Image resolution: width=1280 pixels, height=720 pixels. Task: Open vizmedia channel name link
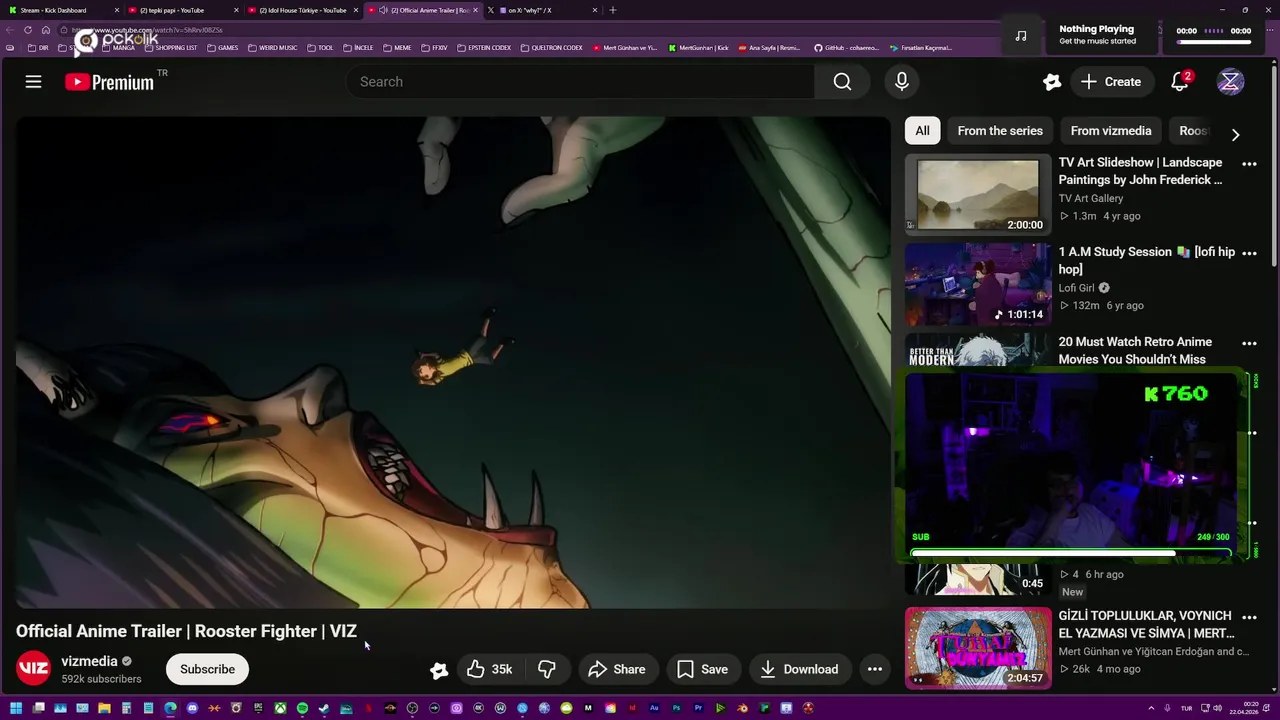point(89,661)
